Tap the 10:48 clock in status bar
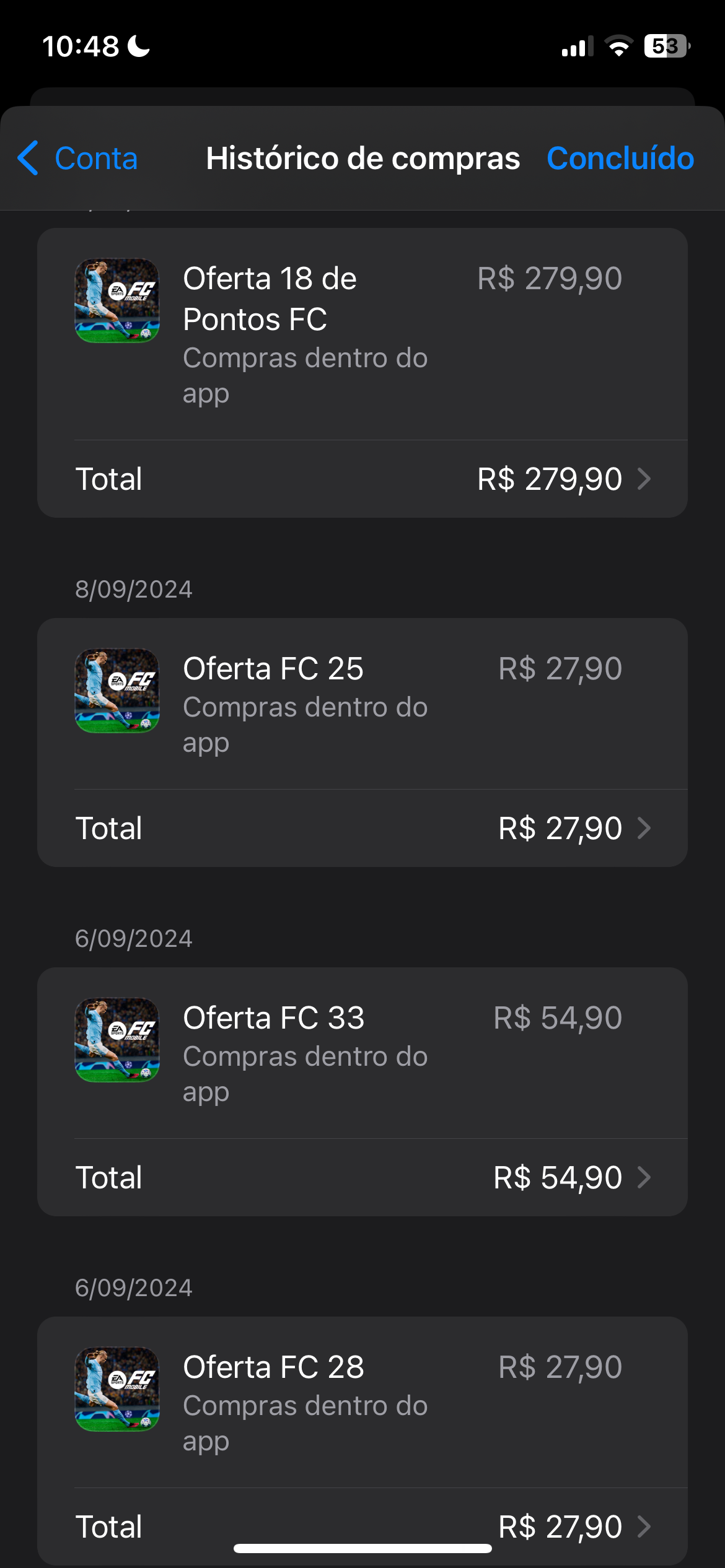The image size is (725, 1568). pyautogui.click(x=81, y=46)
